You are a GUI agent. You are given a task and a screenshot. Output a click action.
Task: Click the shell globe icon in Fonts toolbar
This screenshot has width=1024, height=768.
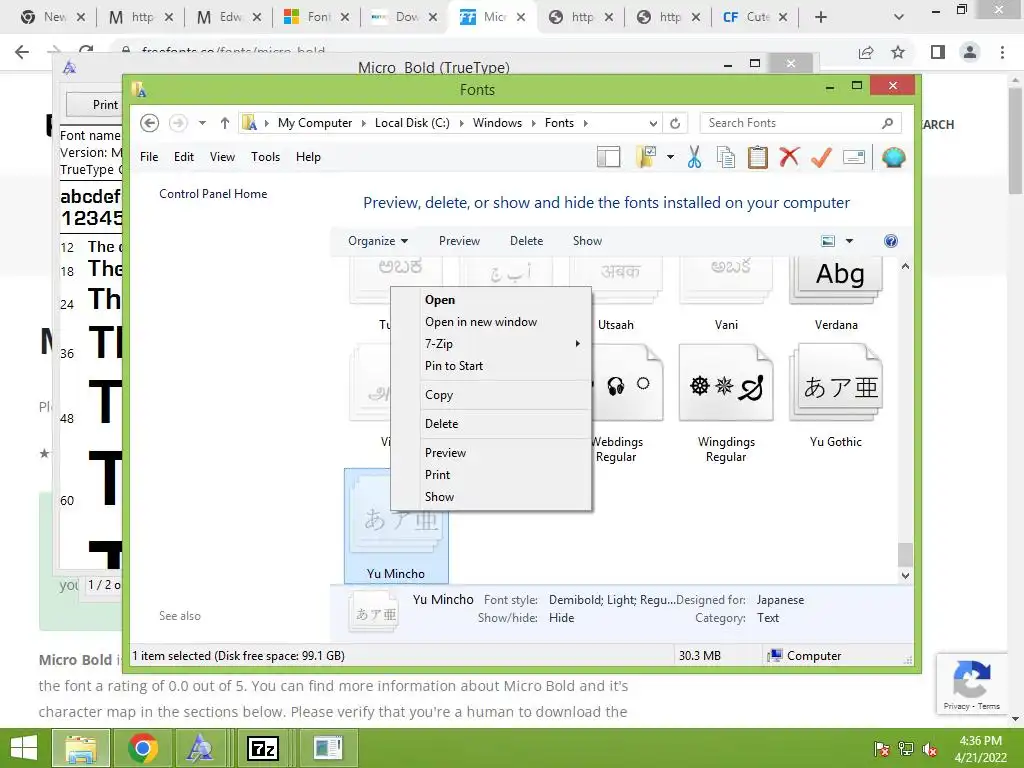[x=893, y=157]
